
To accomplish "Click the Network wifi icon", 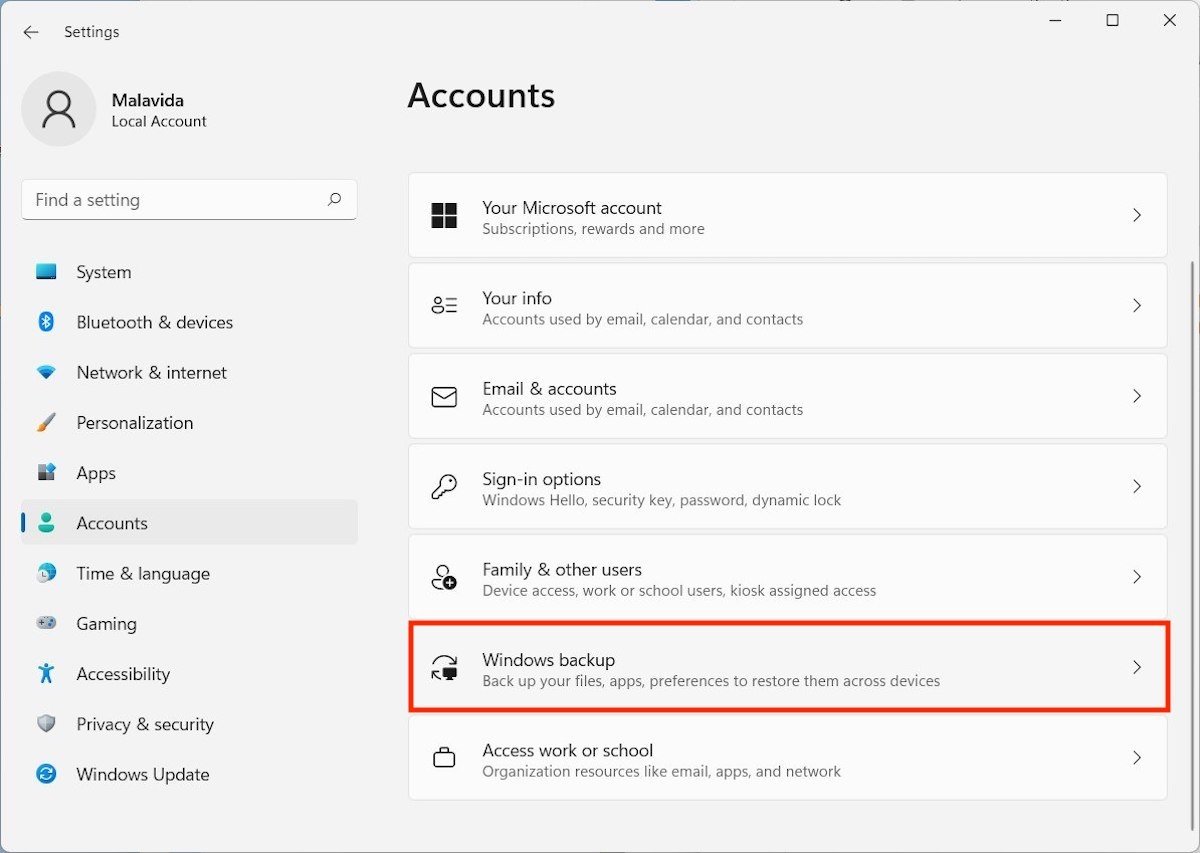I will point(46,372).
